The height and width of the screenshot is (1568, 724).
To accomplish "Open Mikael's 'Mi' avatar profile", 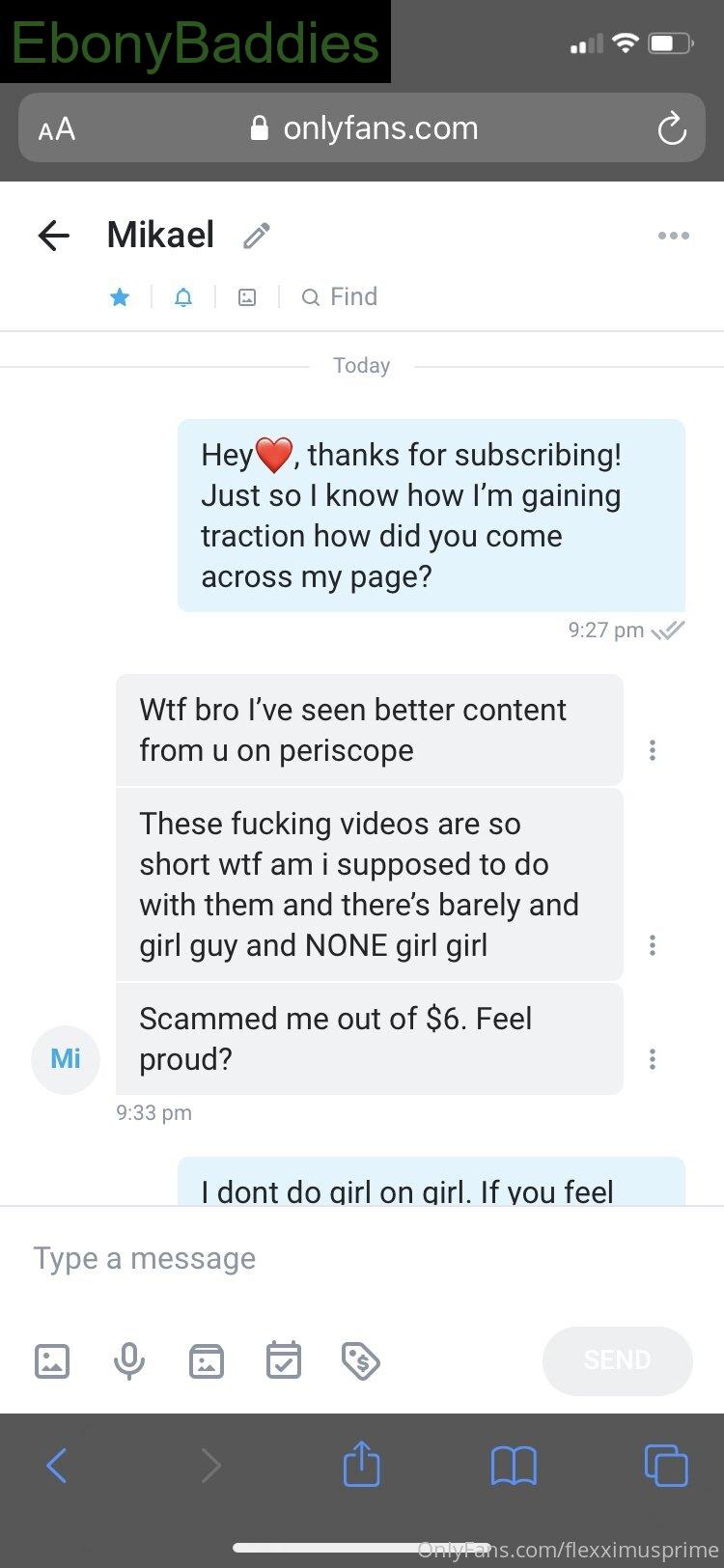I will (x=66, y=1059).
